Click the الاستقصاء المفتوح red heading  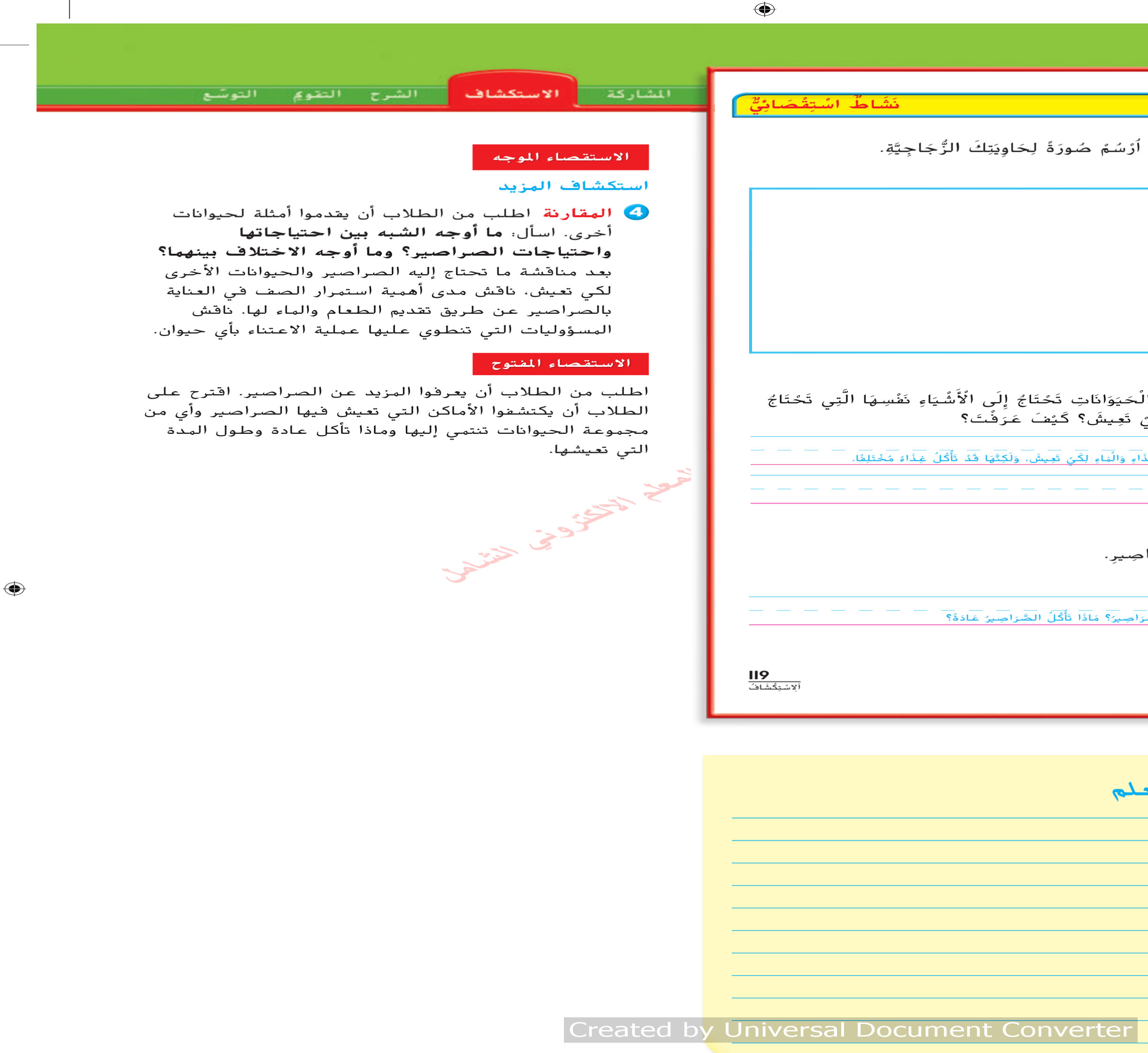coord(560,364)
